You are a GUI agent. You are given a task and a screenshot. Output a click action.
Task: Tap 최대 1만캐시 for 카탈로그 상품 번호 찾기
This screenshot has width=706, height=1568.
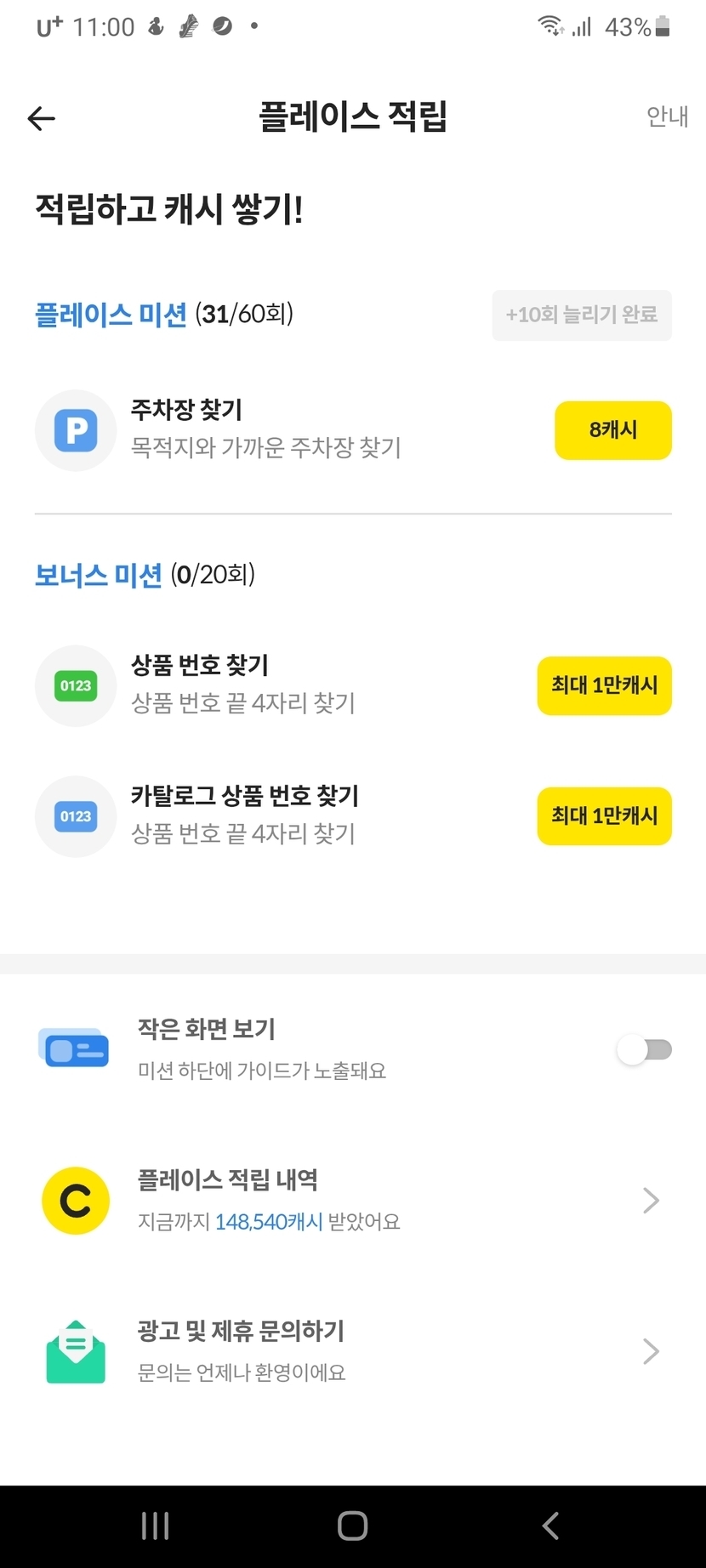coord(604,816)
